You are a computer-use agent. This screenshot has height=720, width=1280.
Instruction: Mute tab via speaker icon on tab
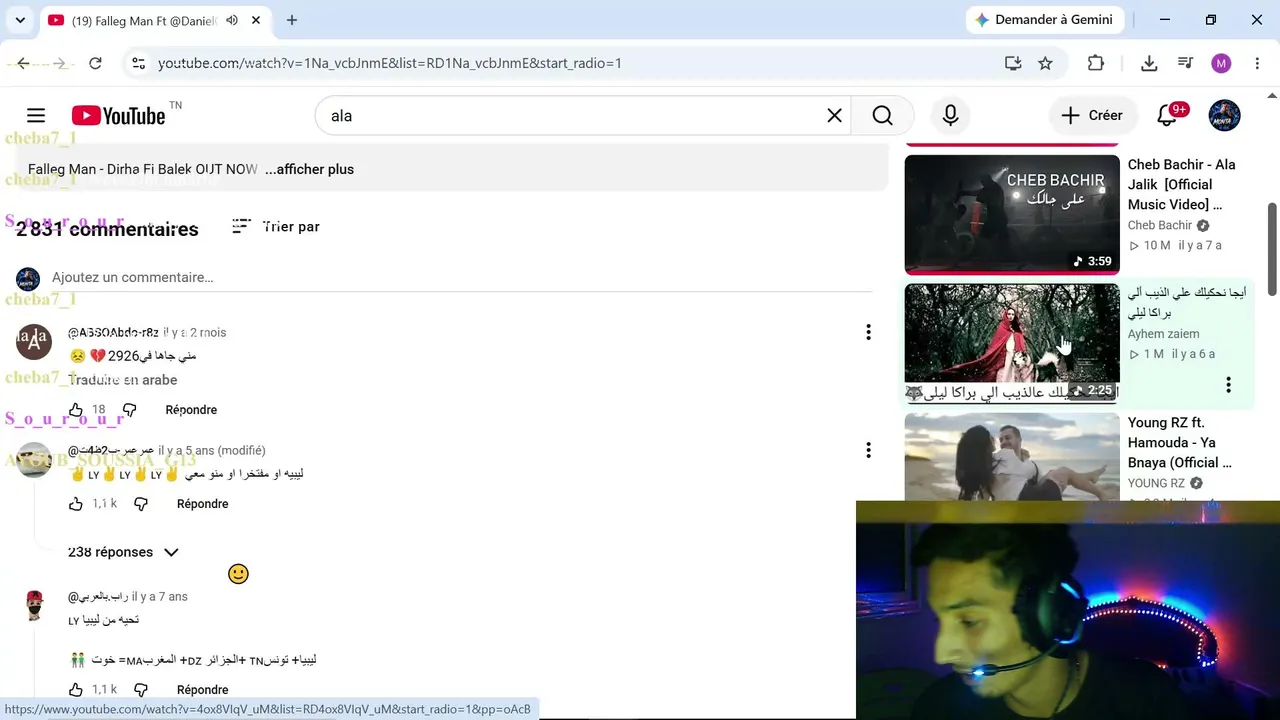[232, 20]
